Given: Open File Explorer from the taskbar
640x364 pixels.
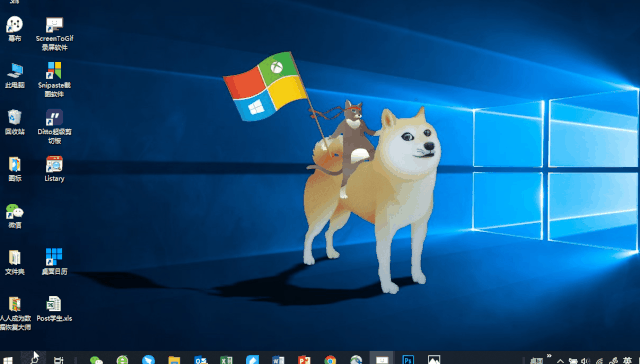Looking at the screenshot, I should point(174,360).
